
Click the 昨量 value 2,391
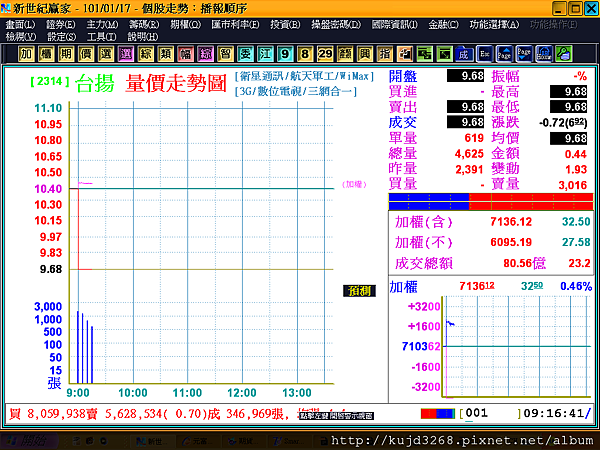pos(469,170)
